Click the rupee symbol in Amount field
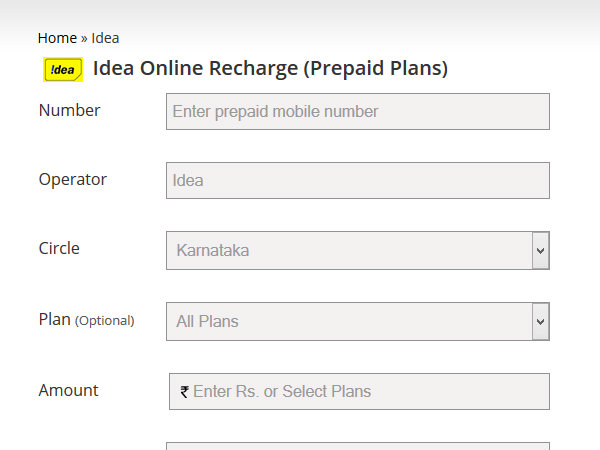 pos(184,392)
